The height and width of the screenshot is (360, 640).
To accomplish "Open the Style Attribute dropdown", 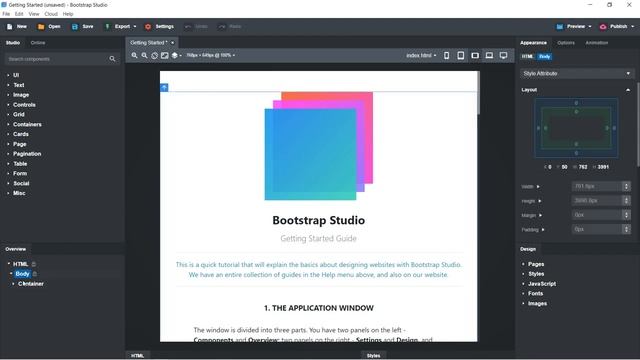I will [x=577, y=73].
